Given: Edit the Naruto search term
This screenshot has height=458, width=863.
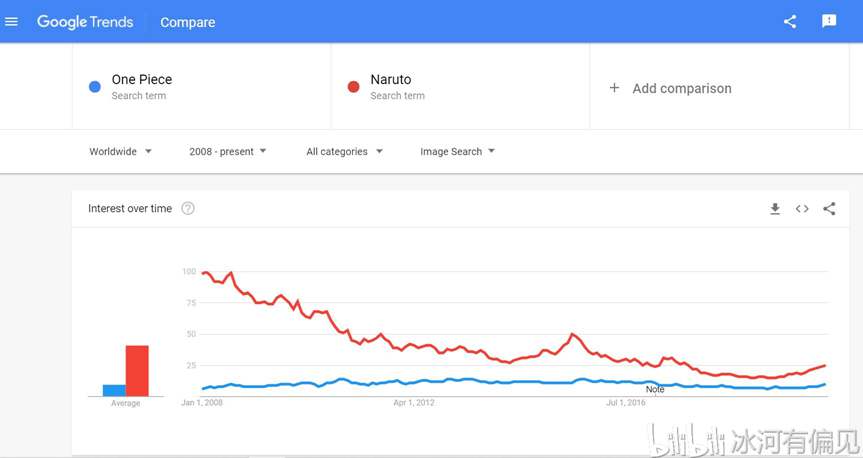Looking at the screenshot, I should coord(391,80).
